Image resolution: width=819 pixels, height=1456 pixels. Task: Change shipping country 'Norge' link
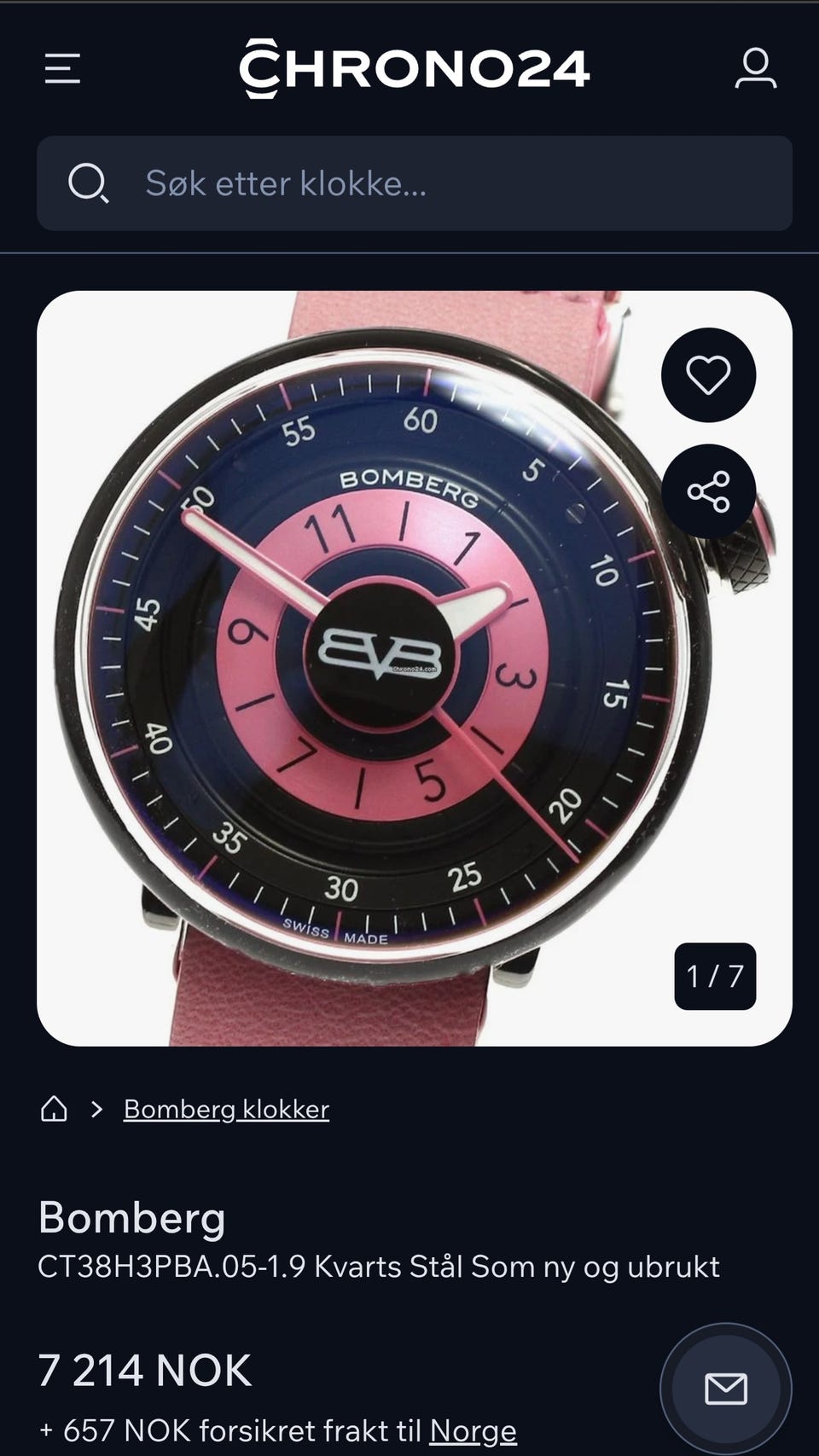(473, 1430)
